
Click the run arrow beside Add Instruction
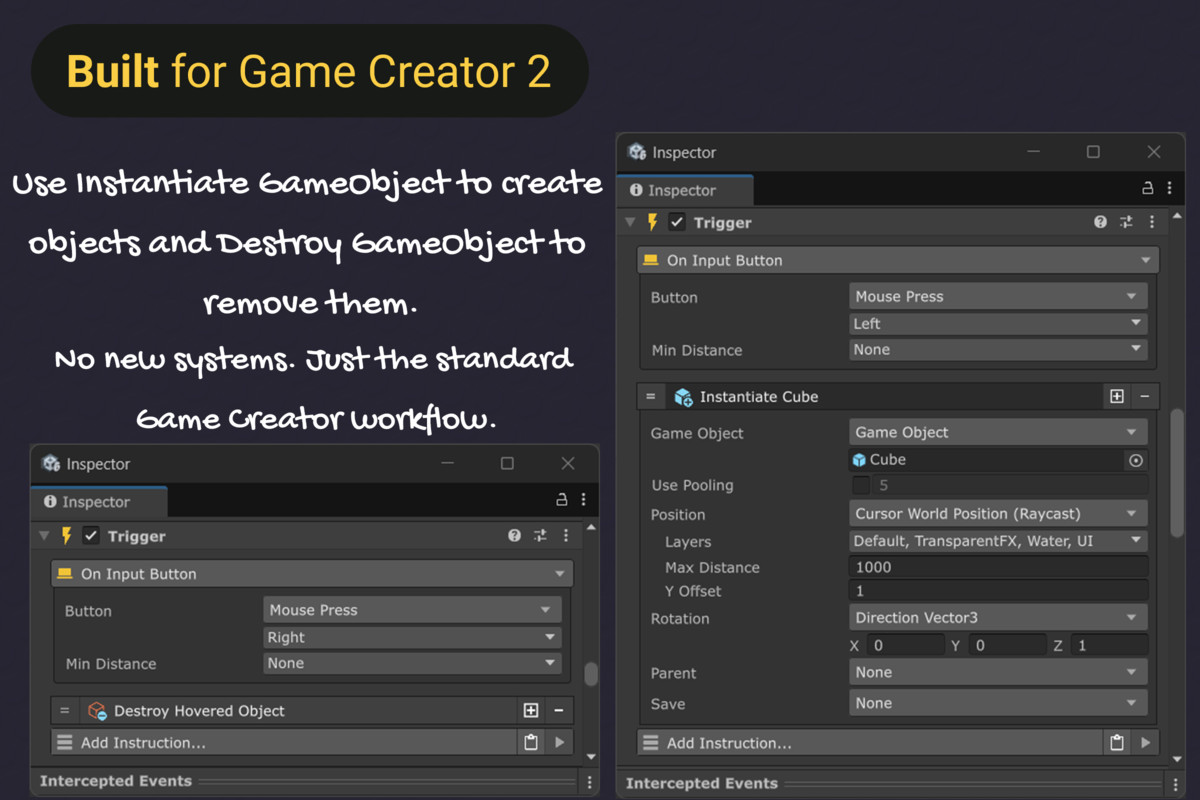[x=1146, y=743]
